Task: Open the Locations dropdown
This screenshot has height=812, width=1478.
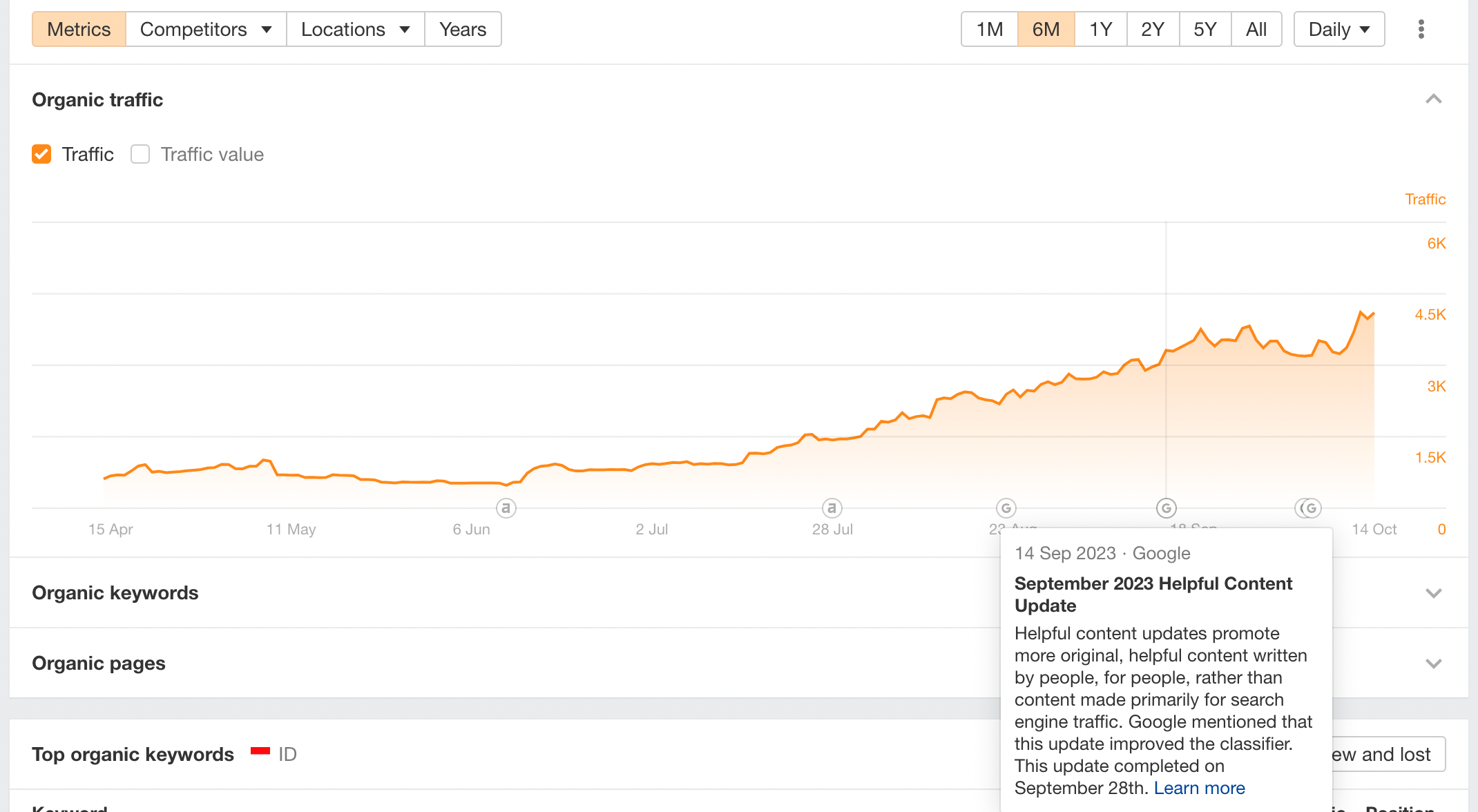Action: click(x=356, y=29)
